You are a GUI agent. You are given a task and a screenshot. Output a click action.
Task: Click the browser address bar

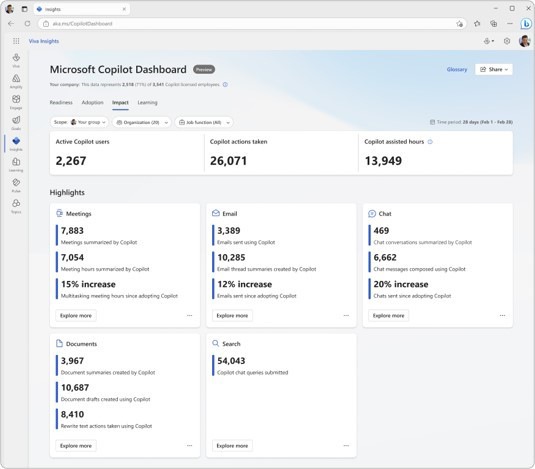[x=252, y=24]
